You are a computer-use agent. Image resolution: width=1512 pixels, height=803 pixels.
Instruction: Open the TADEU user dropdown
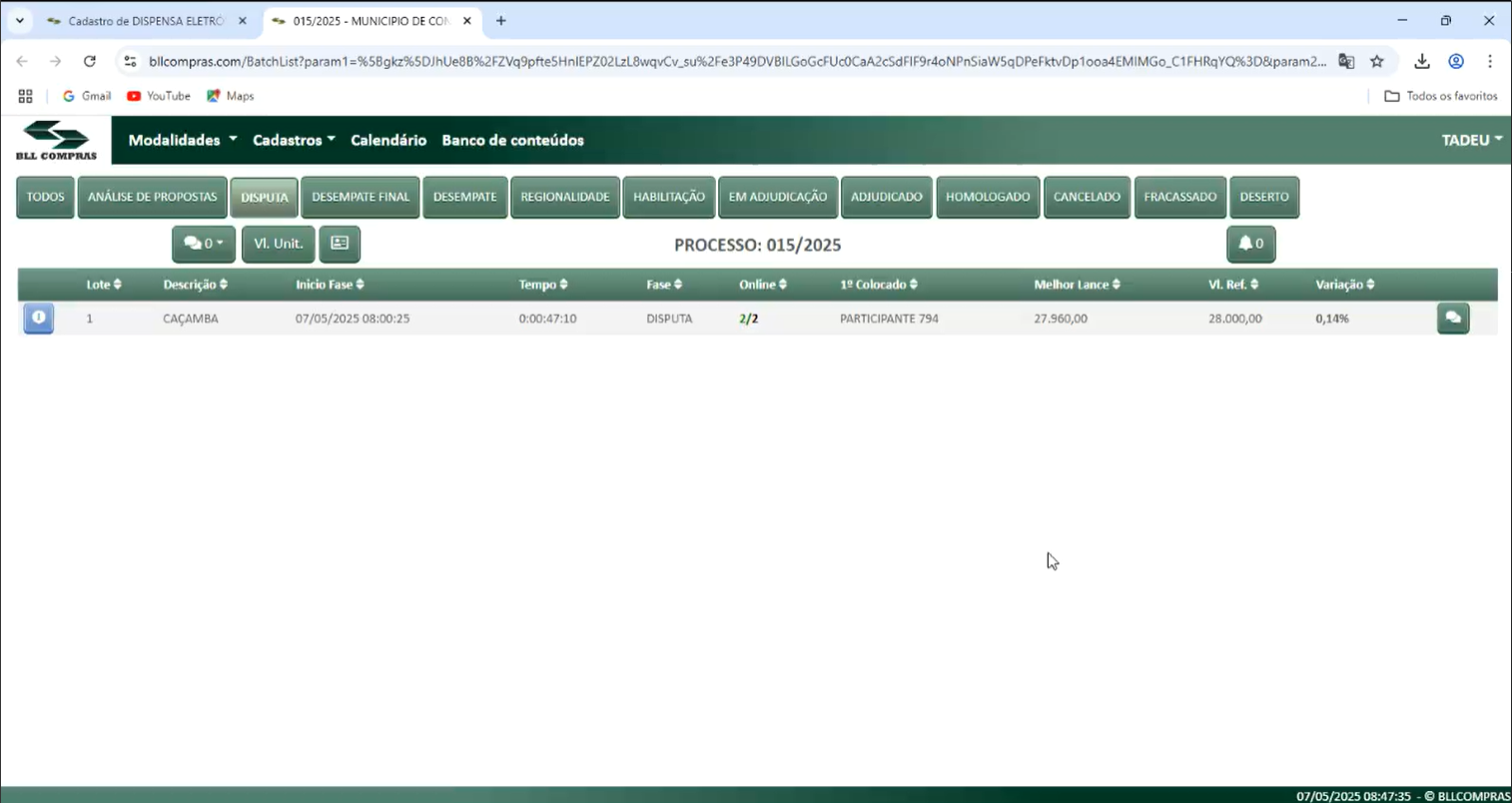point(1471,140)
